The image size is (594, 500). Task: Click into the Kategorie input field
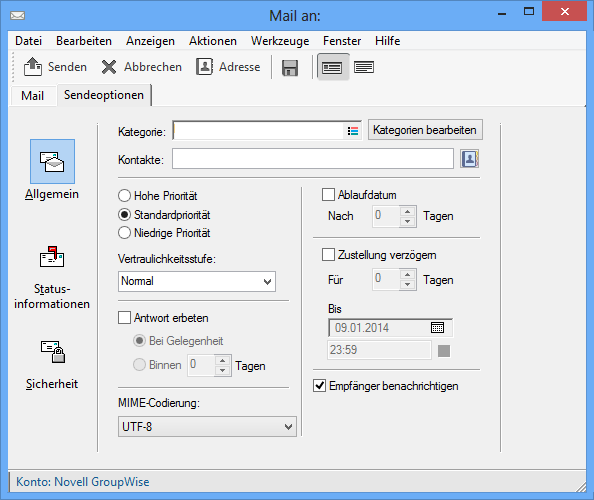tap(258, 131)
